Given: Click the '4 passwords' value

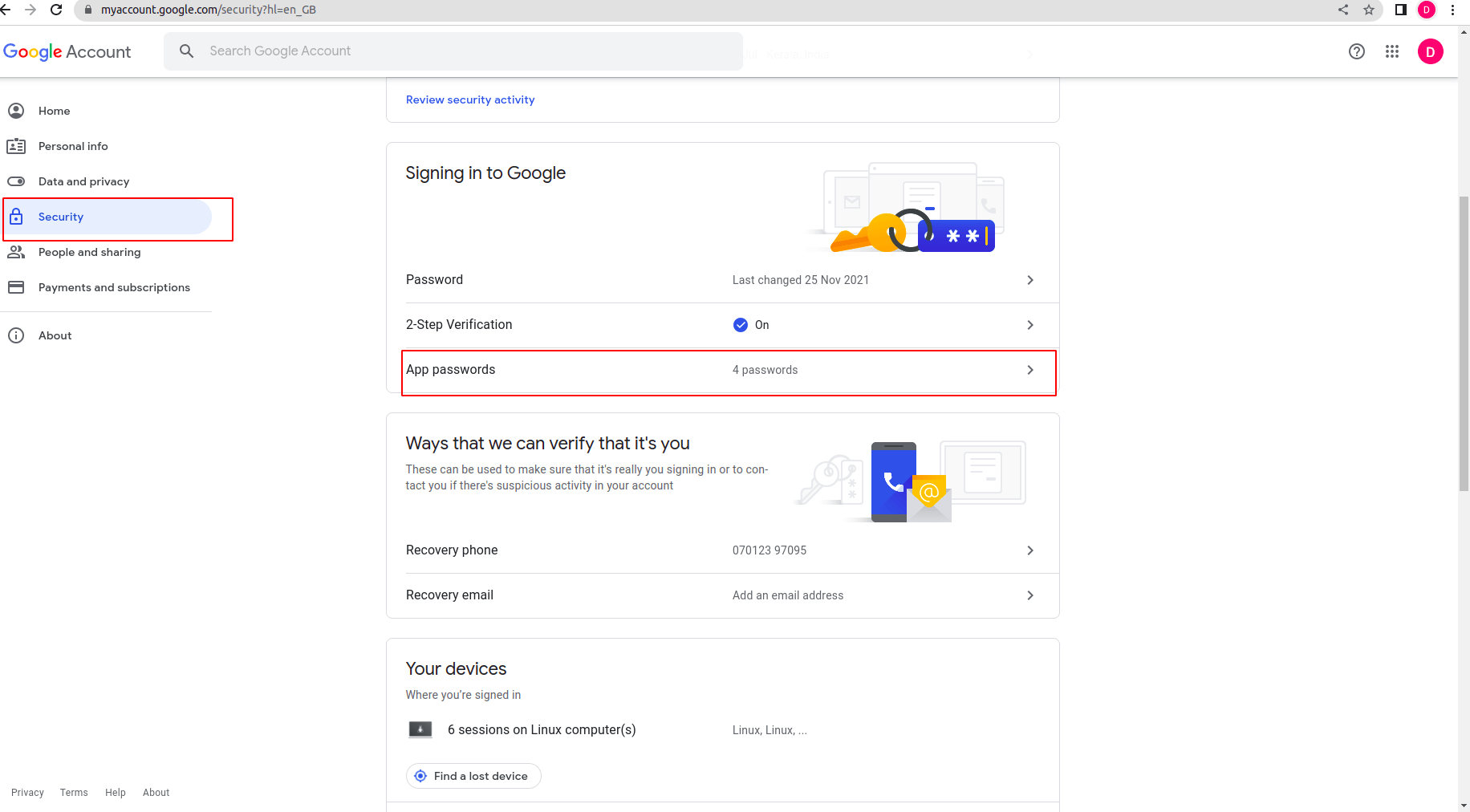Looking at the screenshot, I should 765,370.
